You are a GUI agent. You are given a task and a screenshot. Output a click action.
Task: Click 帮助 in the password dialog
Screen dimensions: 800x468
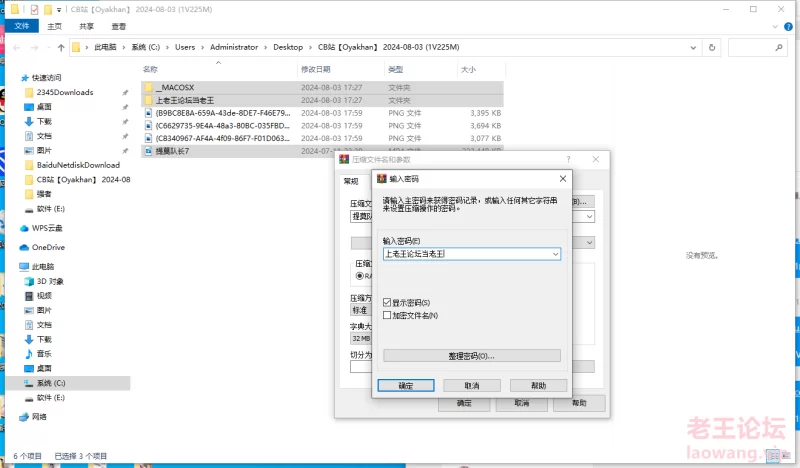pyautogui.click(x=538, y=385)
